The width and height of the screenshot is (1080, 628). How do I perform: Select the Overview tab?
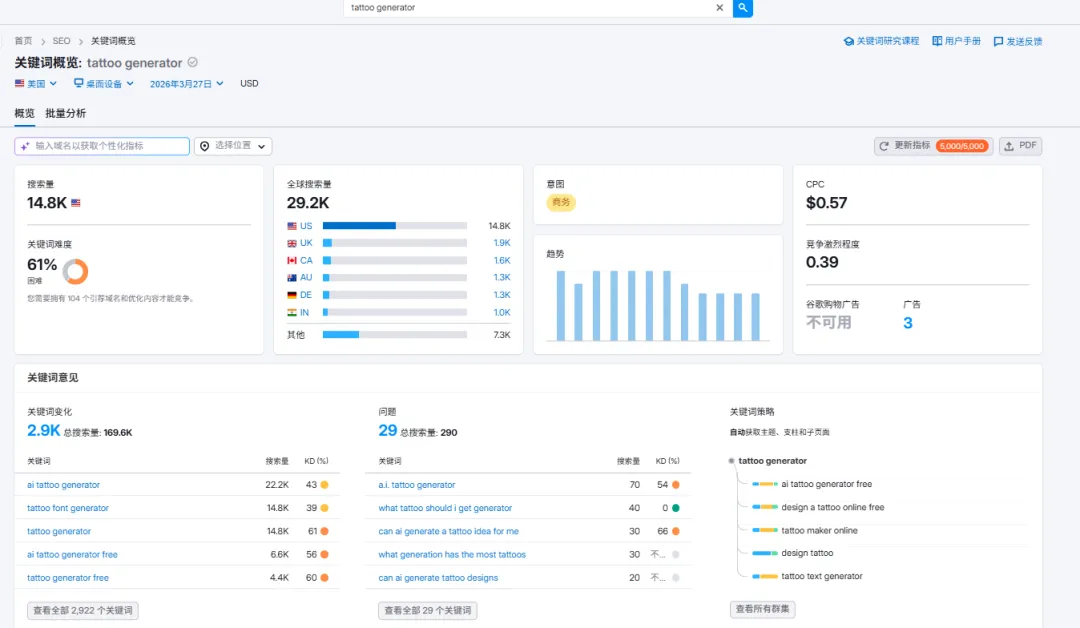click(24, 113)
